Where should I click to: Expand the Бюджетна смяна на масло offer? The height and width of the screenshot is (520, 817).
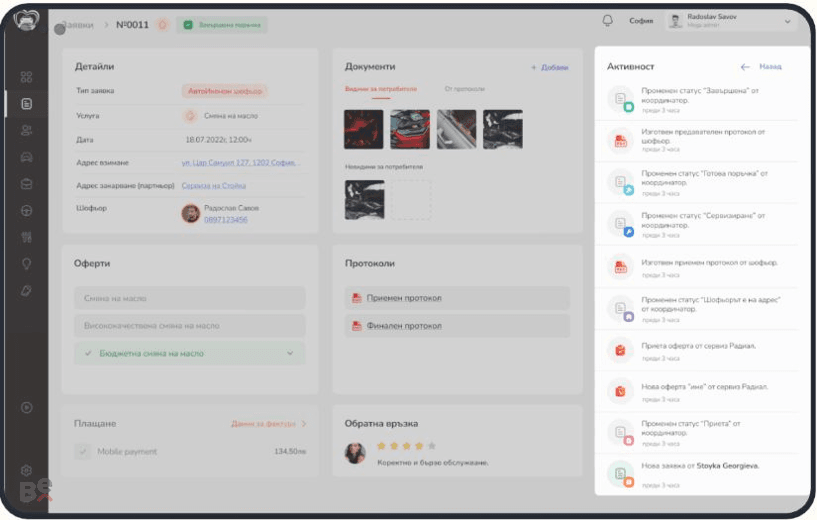click(190, 353)
